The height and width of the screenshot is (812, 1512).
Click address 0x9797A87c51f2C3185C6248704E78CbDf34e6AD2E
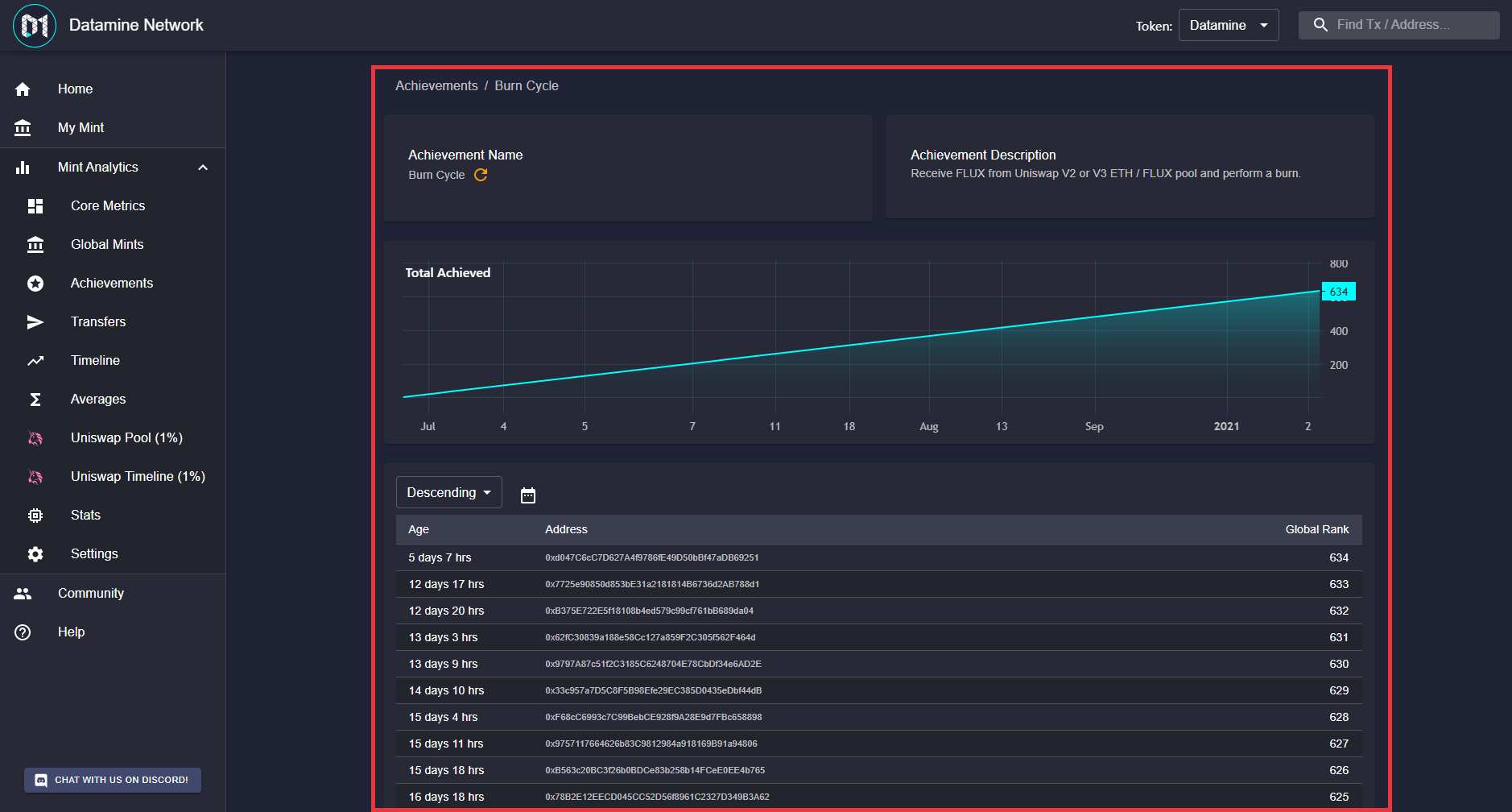pos(653,664)
